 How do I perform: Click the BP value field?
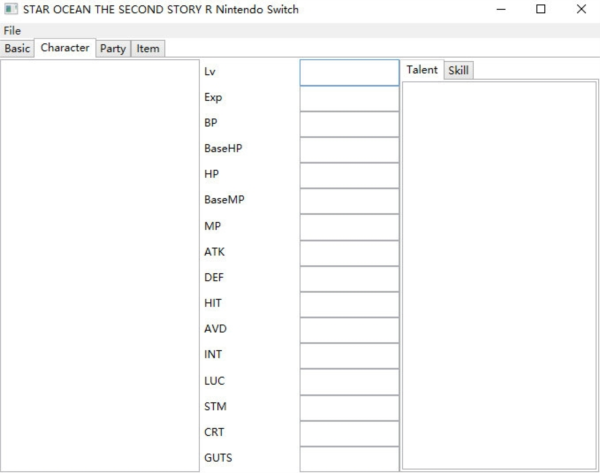click(x=349, y=124)
